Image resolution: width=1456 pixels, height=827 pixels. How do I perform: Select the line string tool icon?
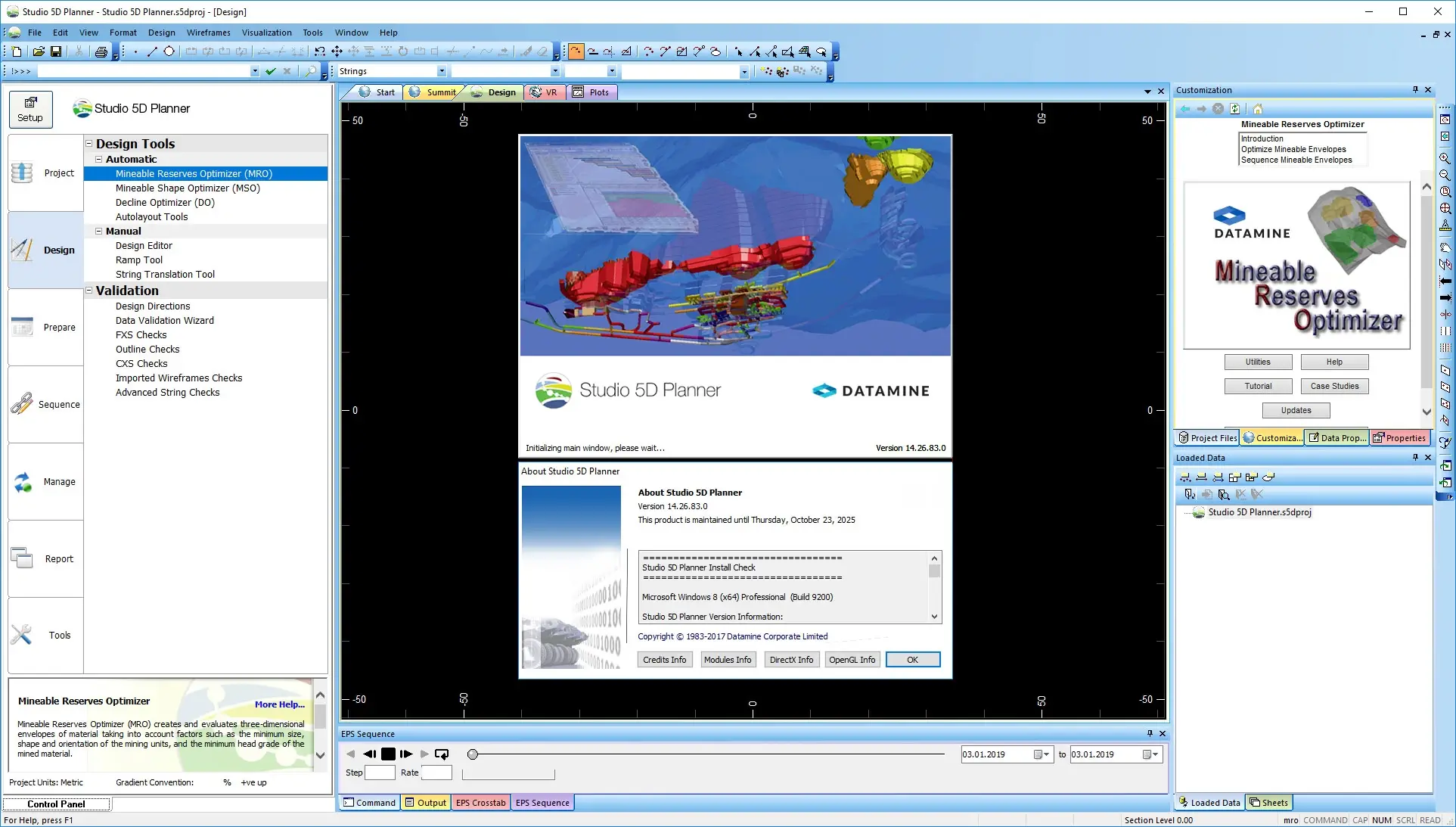[152, 51]
